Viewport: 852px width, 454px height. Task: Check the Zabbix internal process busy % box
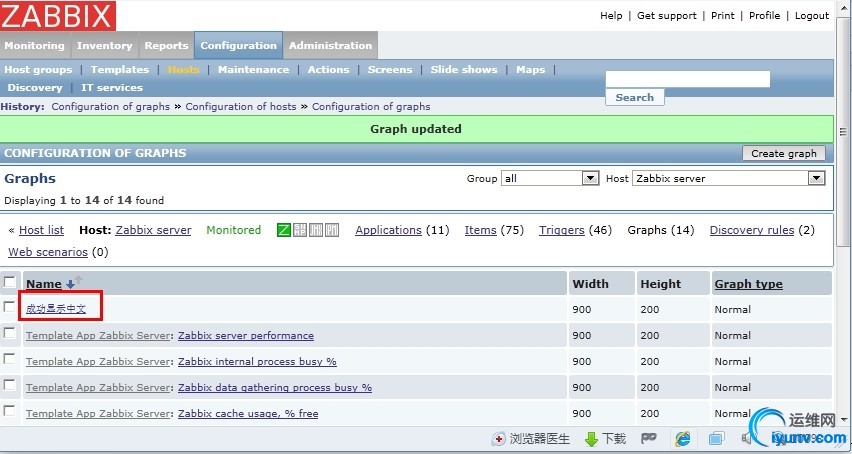pyautogui.click(x=9, y=359)
